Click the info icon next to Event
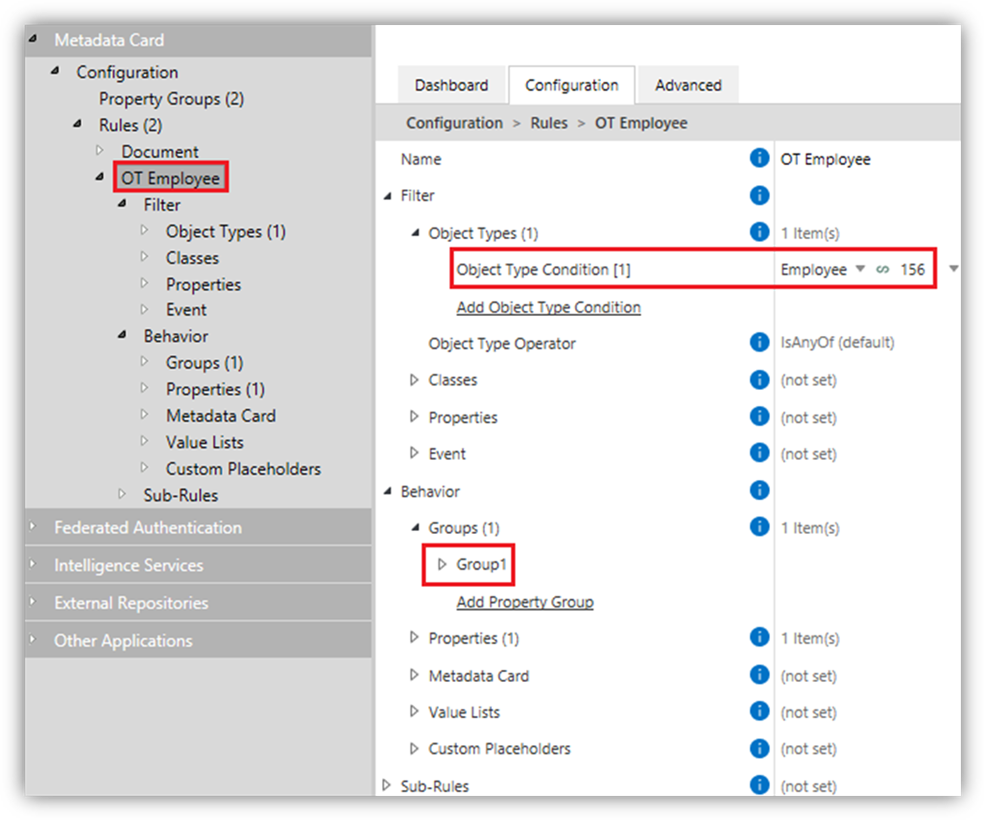Viewport: 984px width, 820px height. point(760,453)
